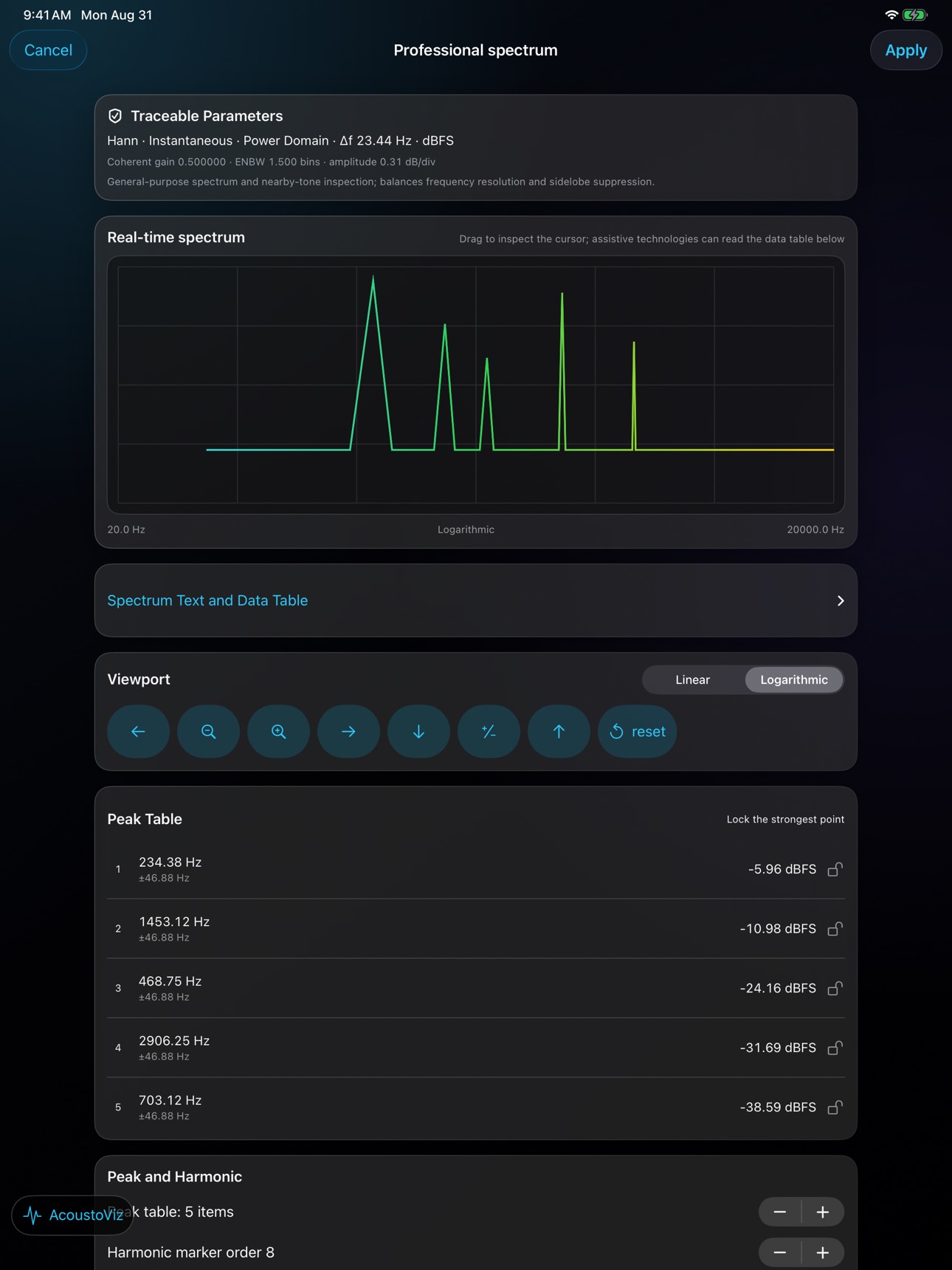This screenshot has width=952, height=1270.
Task: Tap the battery charging status icon
Action: point(915,15)
